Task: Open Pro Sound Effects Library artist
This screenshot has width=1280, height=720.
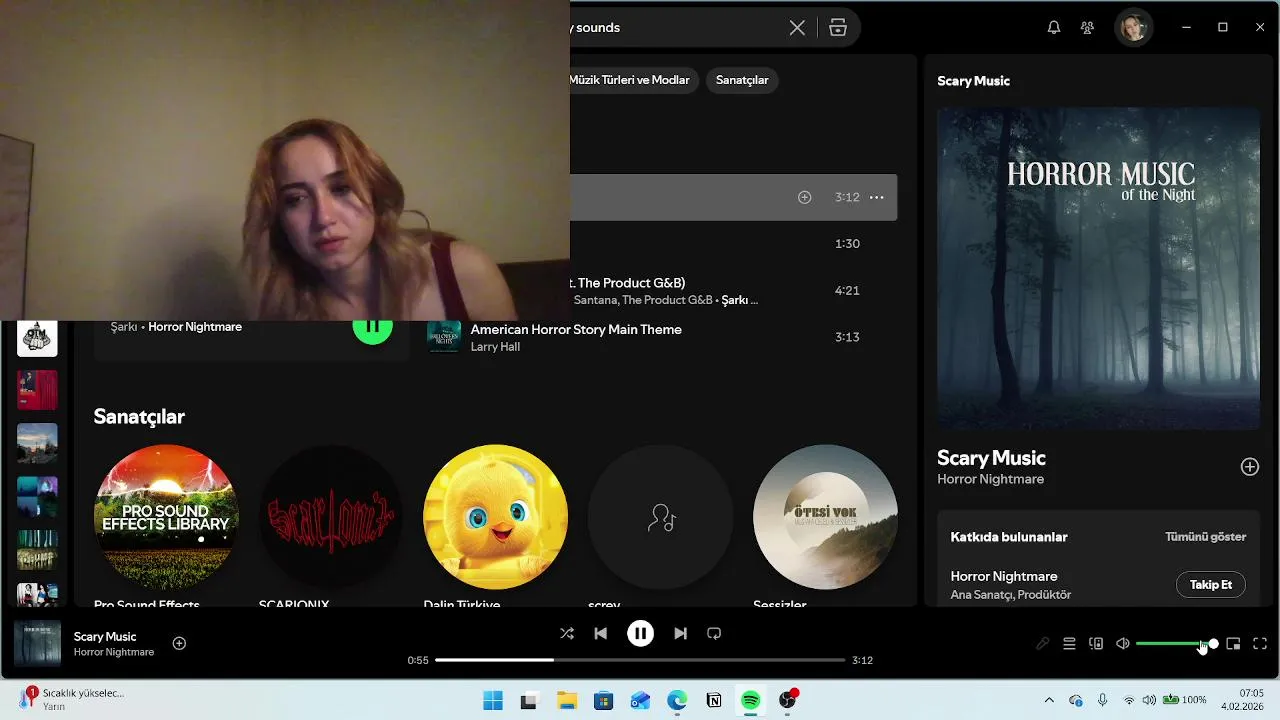Action: (166, 517)
